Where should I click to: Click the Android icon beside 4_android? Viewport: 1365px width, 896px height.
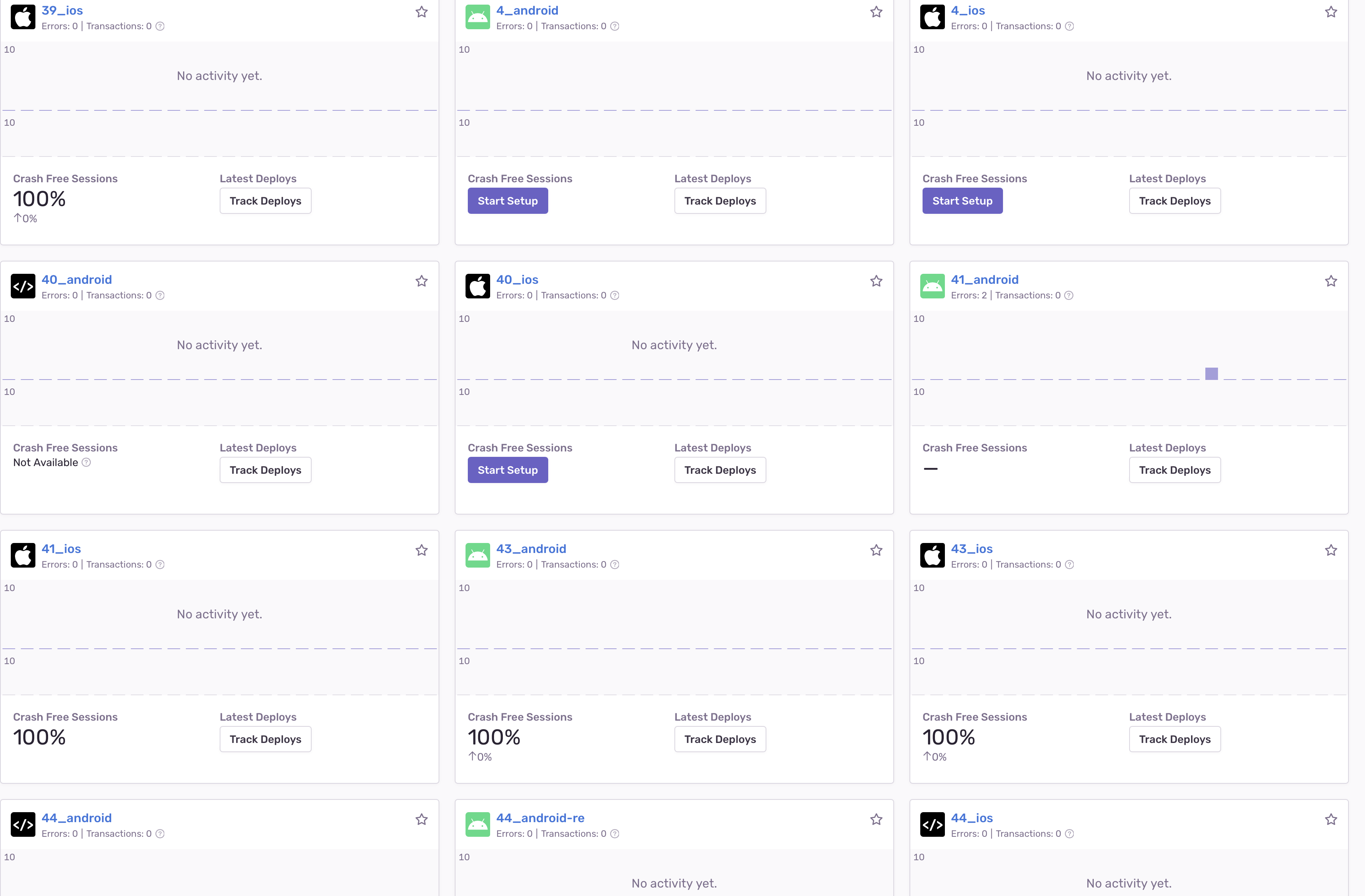click(477, 17)
